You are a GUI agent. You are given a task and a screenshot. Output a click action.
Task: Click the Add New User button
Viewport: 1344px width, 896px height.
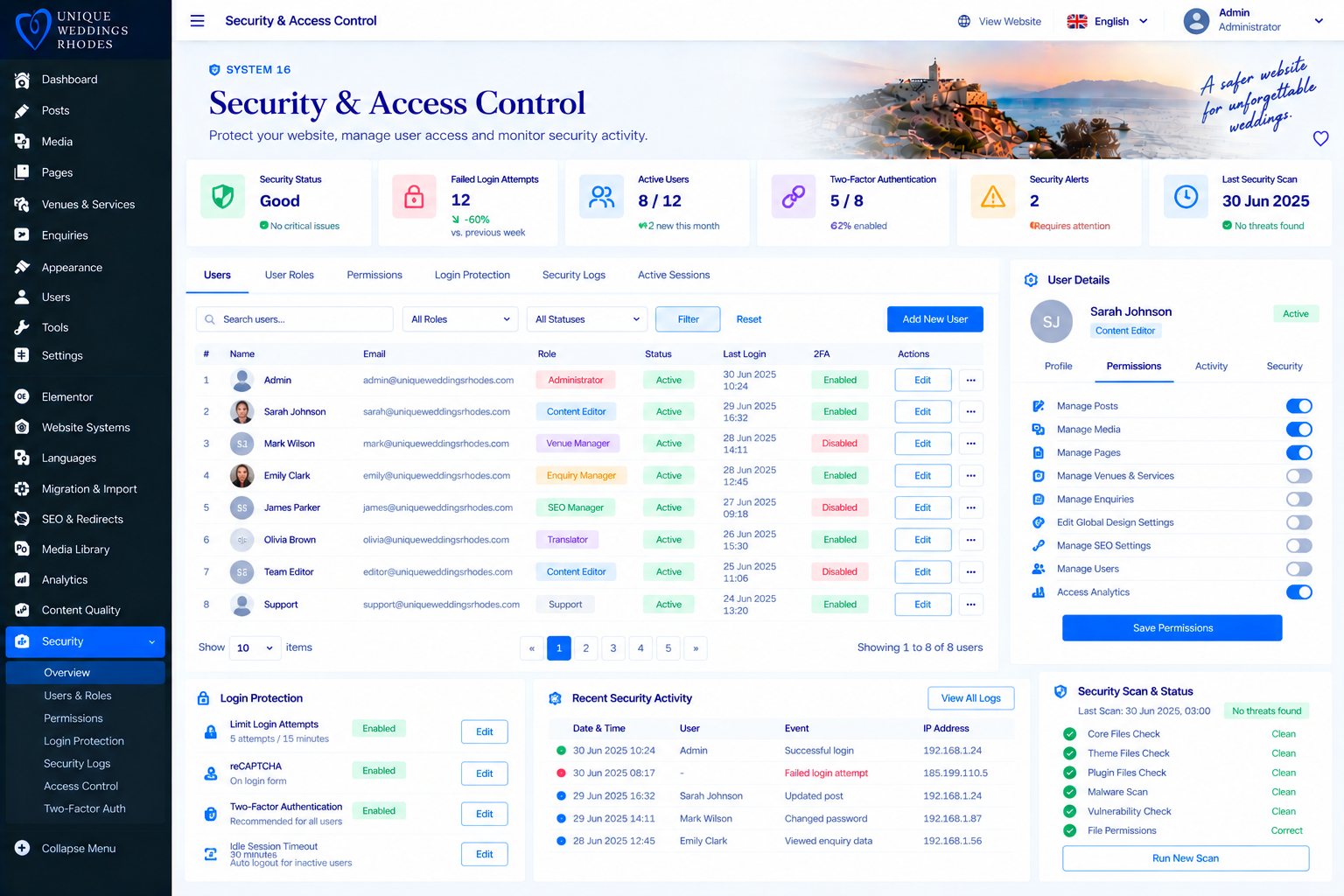(x=935, y=319)
